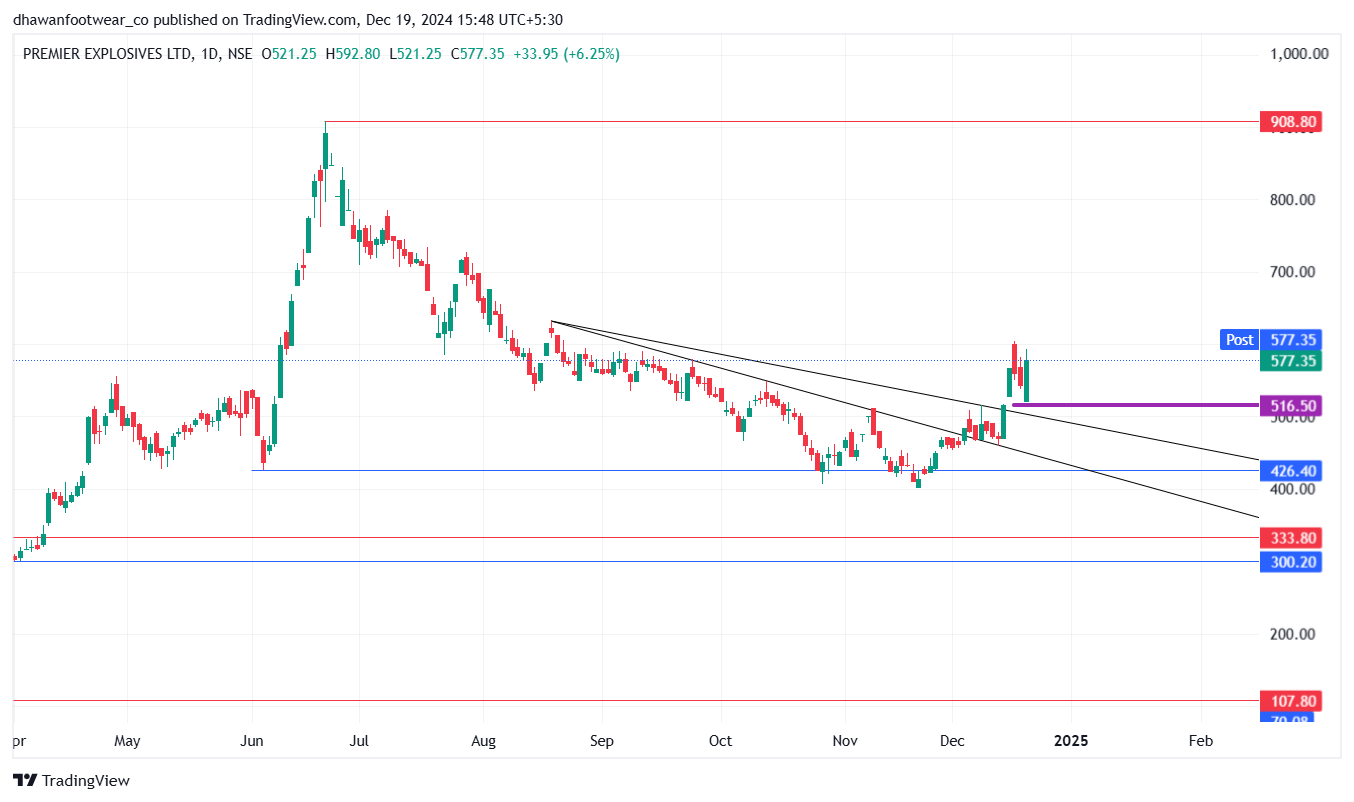Select the open value O521.25
Image resolution: width=1354 pixels, height=802 pixels.
point(289,54)
